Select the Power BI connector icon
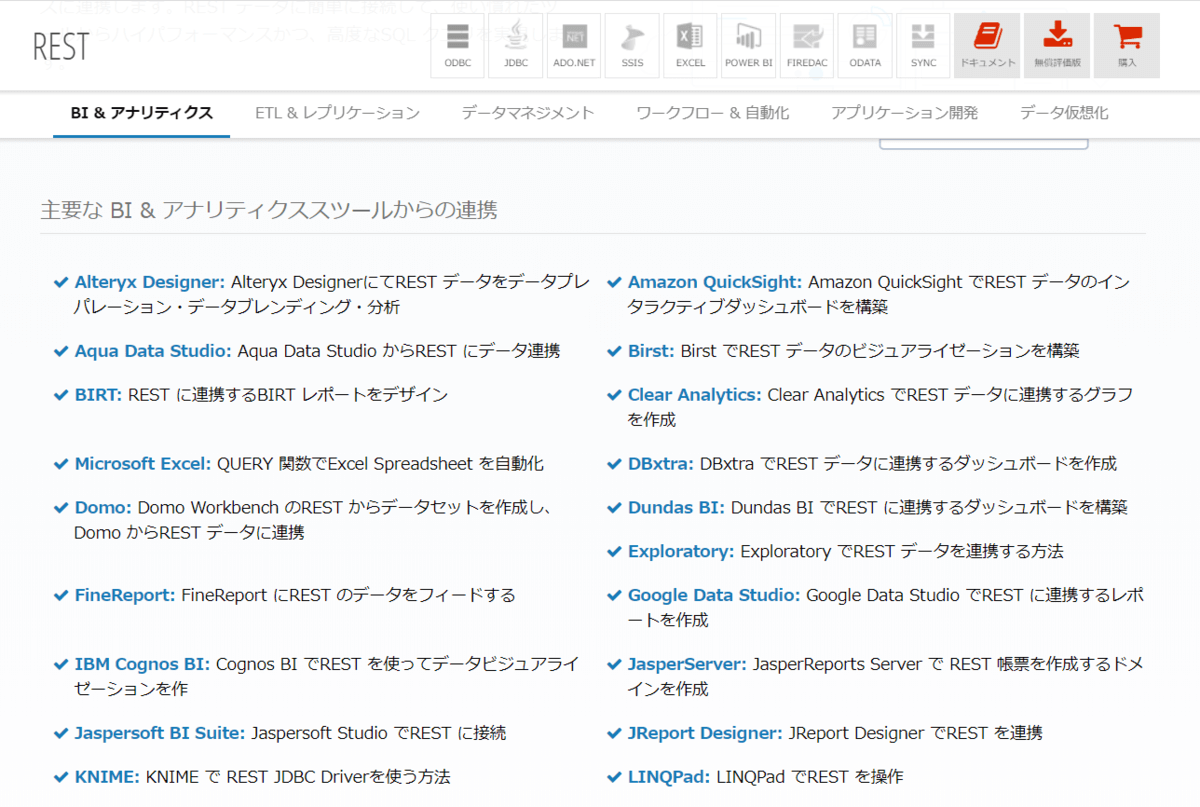The image size is (1200, 807). click(749, 46)
